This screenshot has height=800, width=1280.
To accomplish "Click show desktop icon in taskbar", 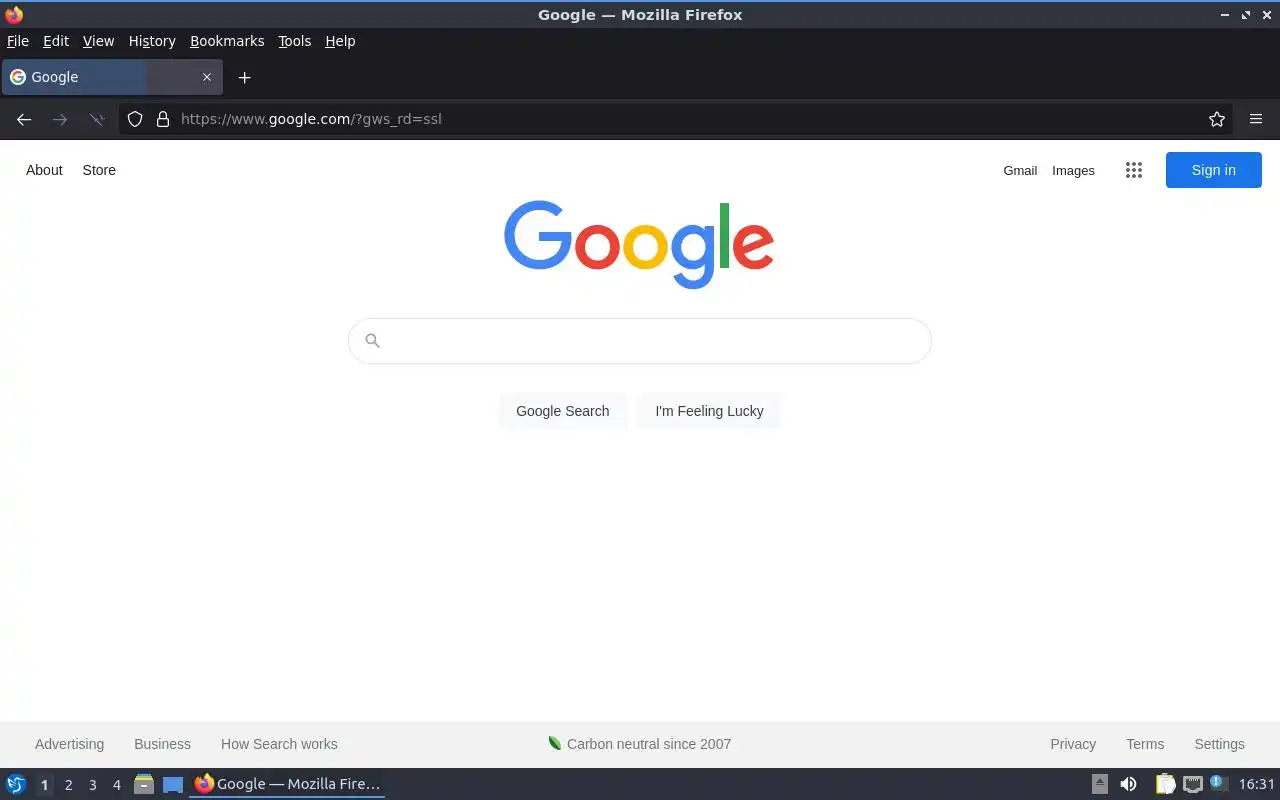I will pyautogui.click(x=173, y=784).
